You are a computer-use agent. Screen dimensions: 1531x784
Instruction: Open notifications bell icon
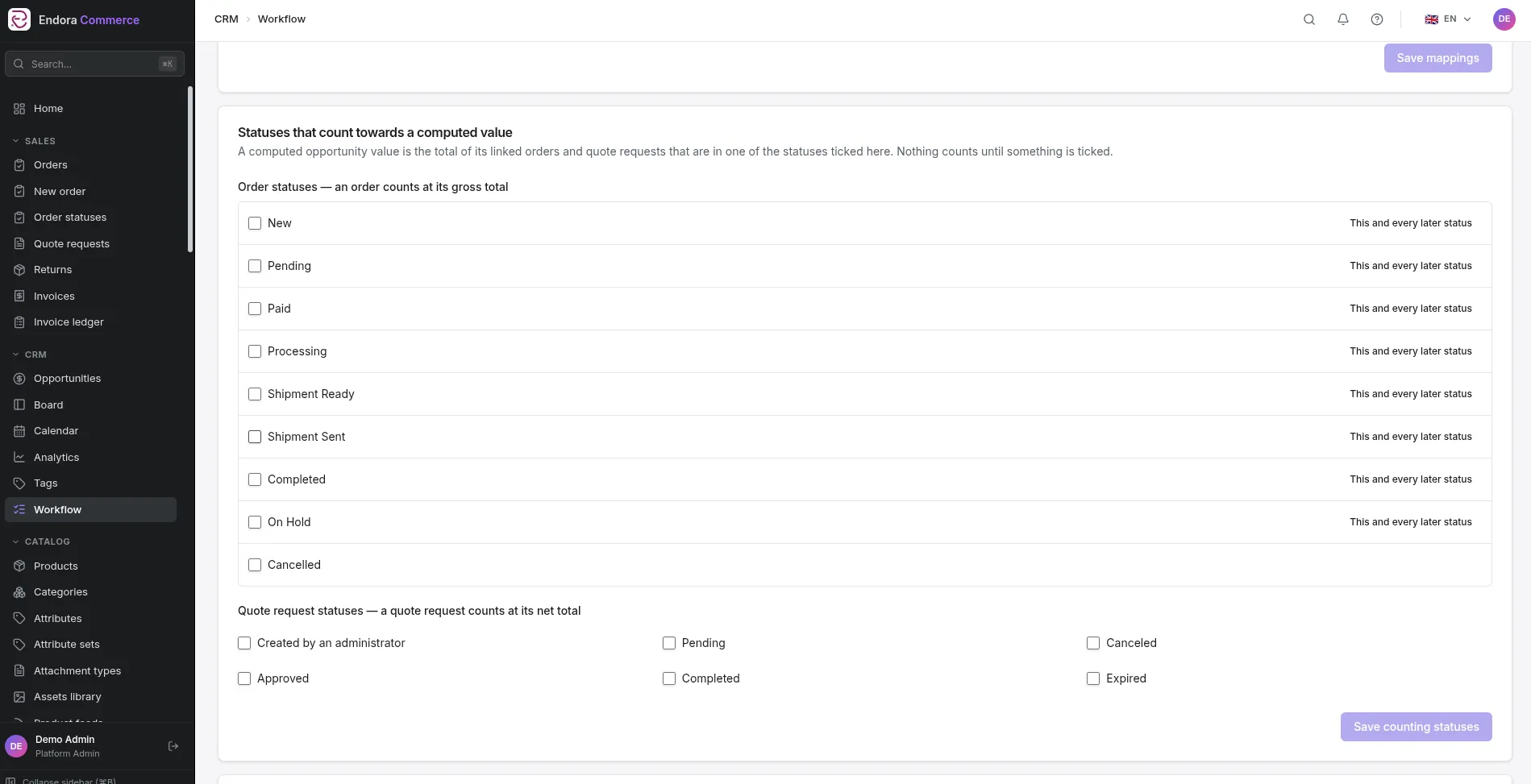tap(1343, 19)
